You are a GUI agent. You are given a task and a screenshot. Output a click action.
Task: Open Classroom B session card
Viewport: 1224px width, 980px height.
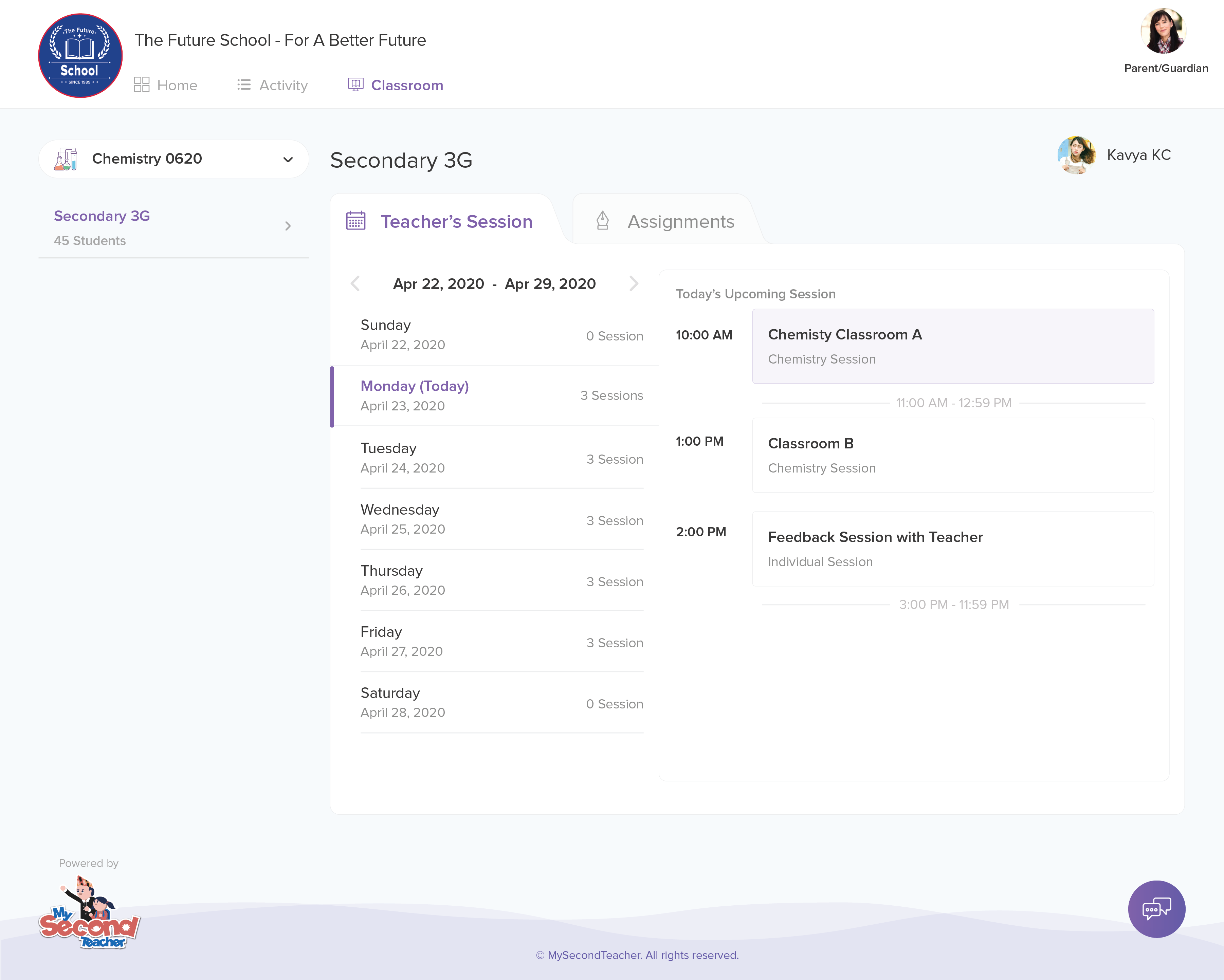(x=953, y=455)
